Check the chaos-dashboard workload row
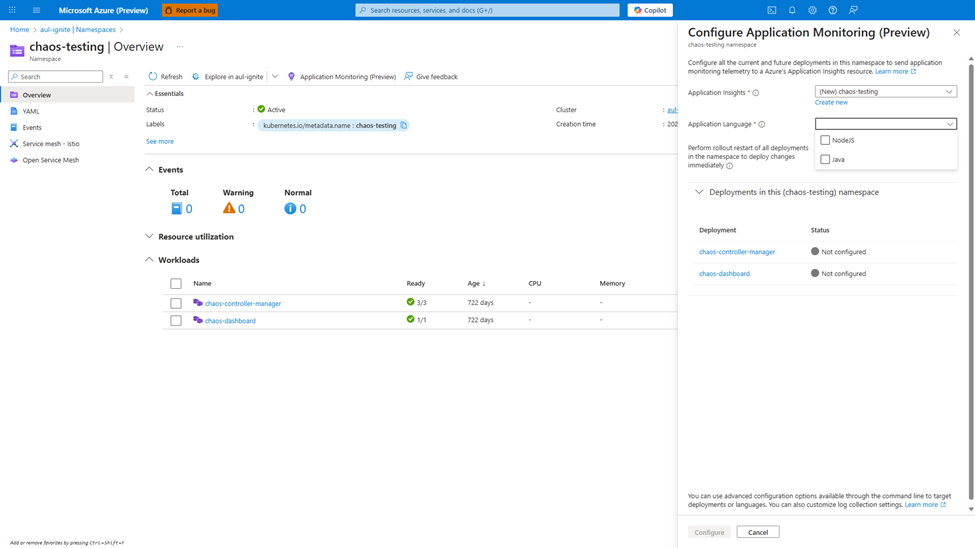This screenshot has width=975, height=548. 176,321
